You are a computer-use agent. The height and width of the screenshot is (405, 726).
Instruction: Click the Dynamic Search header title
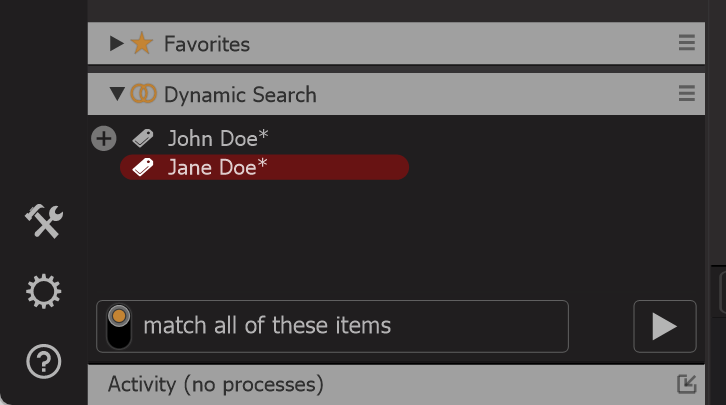[x=240, y=94]
